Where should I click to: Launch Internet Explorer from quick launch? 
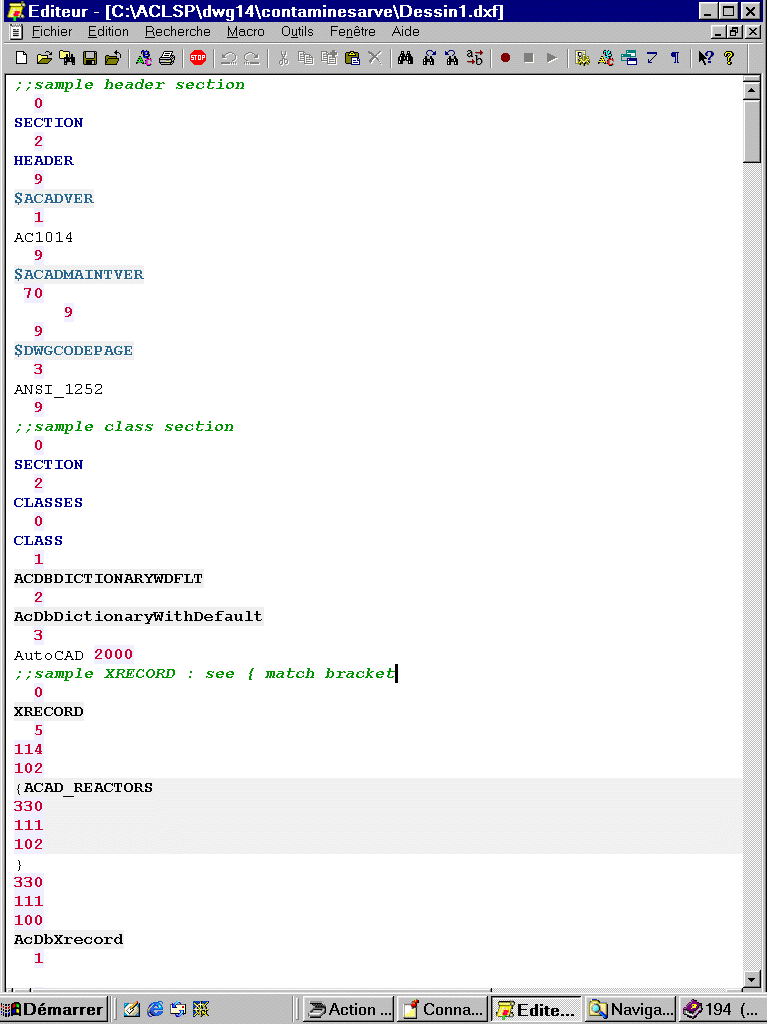[155, 1010]
